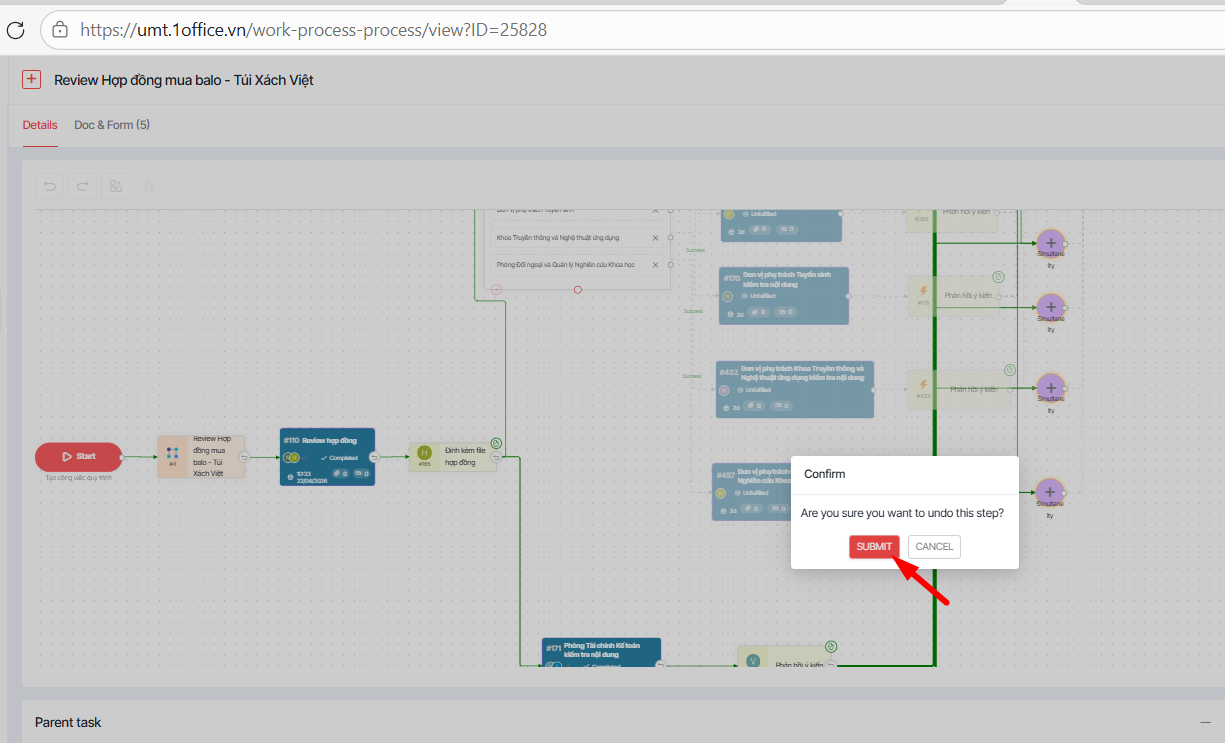Click the add-shapes icon in the diagram toolbar
This screenshot has width=1225, height=743.
click(116, 186)
